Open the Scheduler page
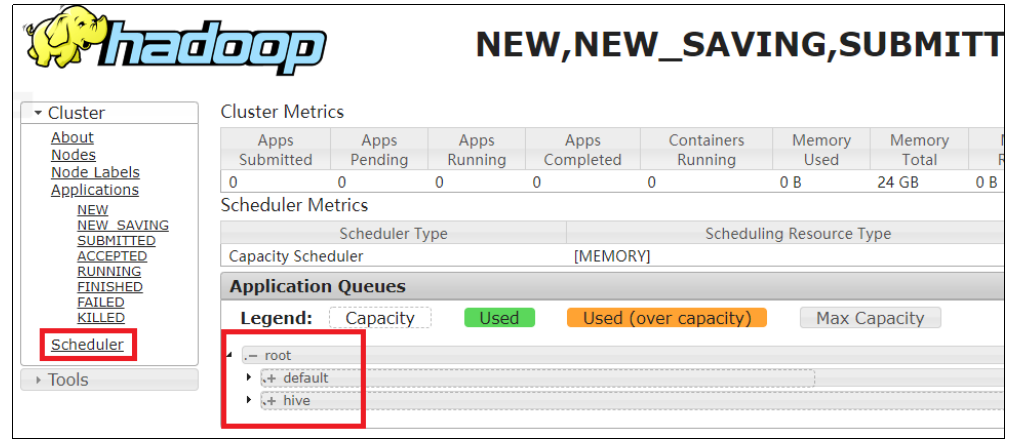The height and width of the screenshot is (446, 1017). [88, 345]
